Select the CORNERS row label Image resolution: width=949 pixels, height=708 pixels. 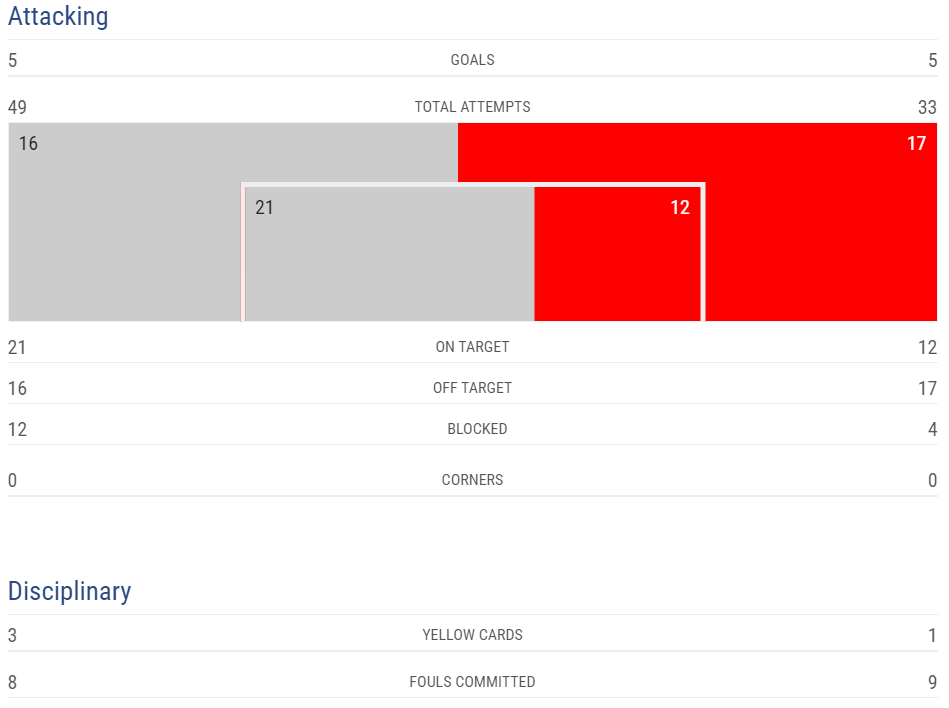(x=473, y=480)
